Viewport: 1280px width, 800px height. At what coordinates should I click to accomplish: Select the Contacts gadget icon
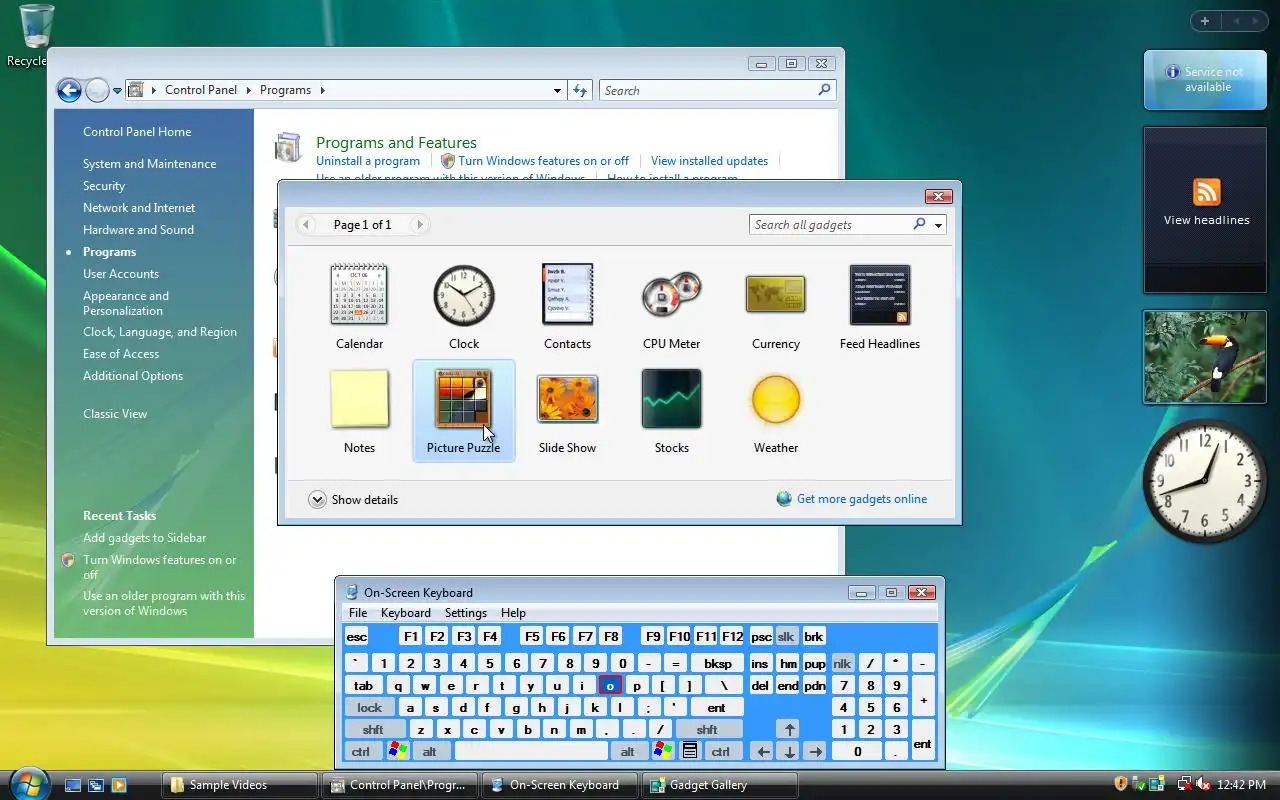tap(567, 294)
